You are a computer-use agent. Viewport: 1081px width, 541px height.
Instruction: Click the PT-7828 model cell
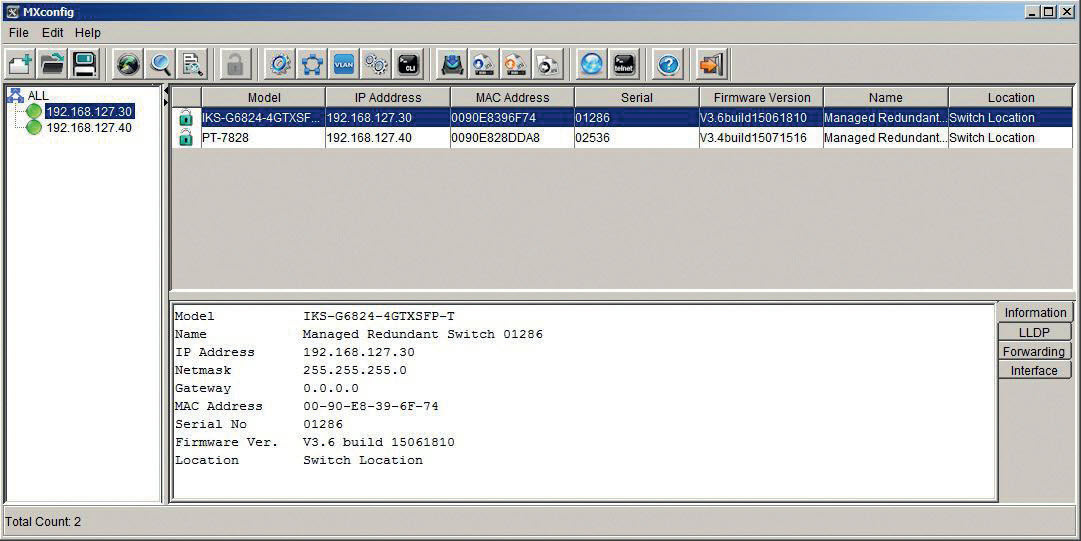[263, 138]
